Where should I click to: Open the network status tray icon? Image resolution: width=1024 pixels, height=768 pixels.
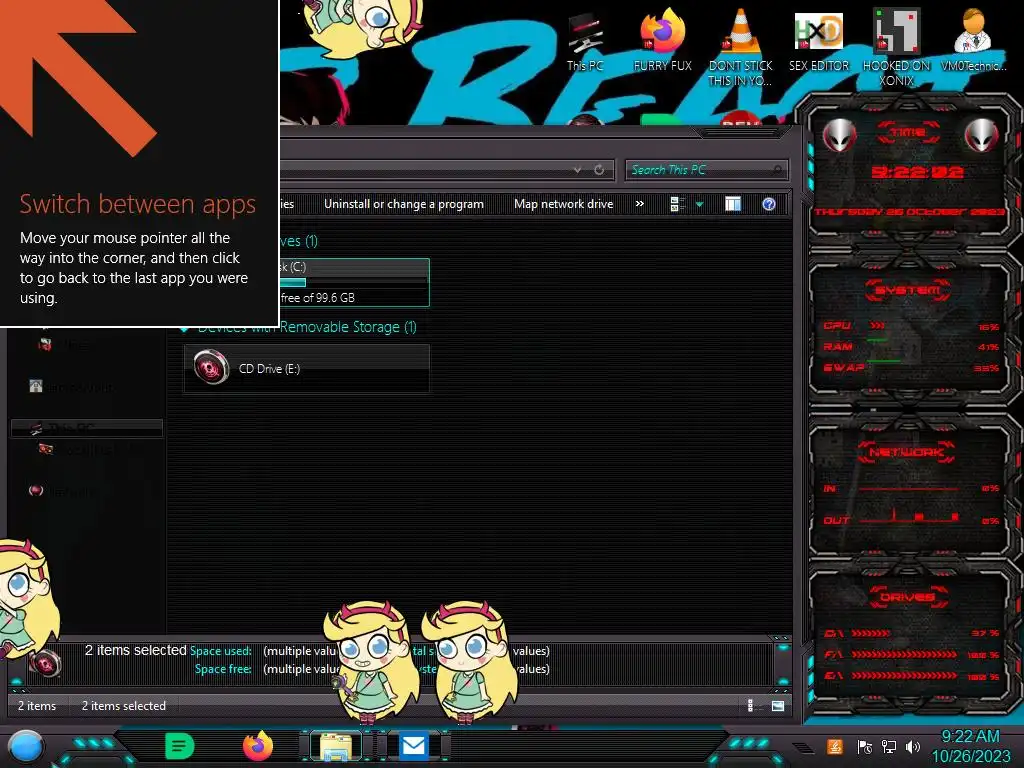(888, 746)
